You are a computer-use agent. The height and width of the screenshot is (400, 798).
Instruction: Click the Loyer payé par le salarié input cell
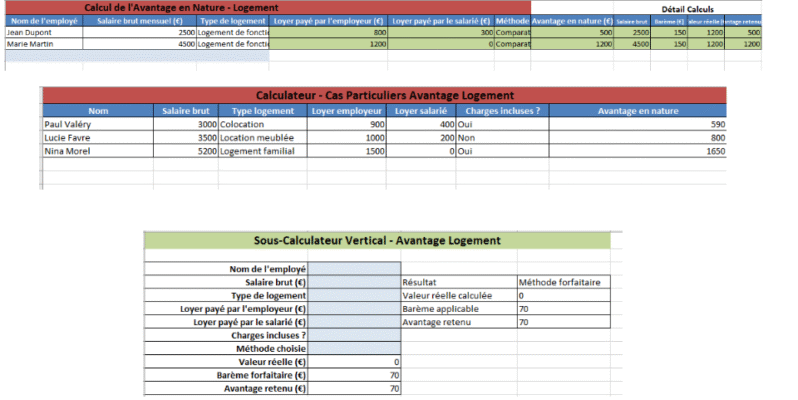[x=354, y=321]
